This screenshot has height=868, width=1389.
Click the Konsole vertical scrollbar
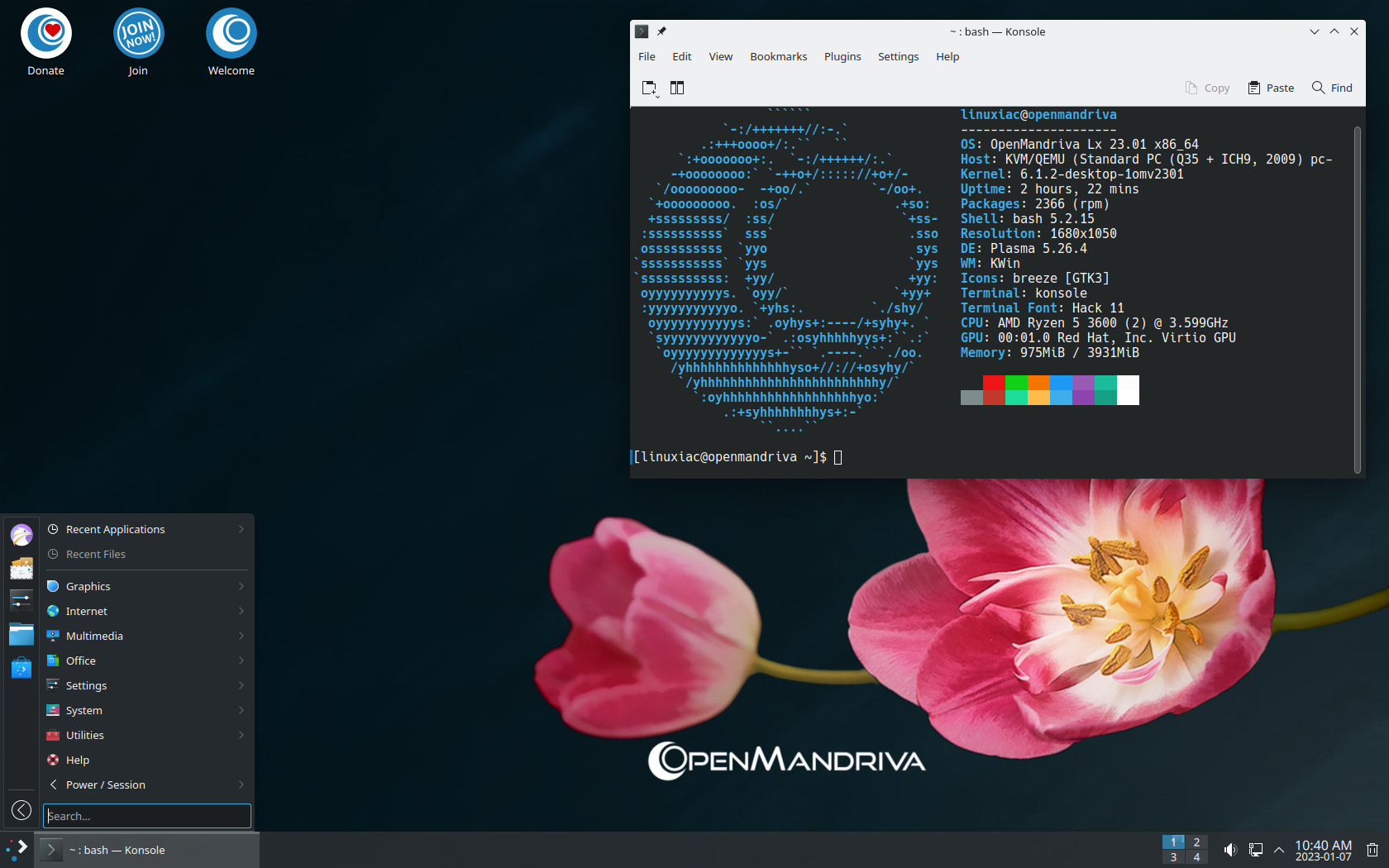point(1357,300)
